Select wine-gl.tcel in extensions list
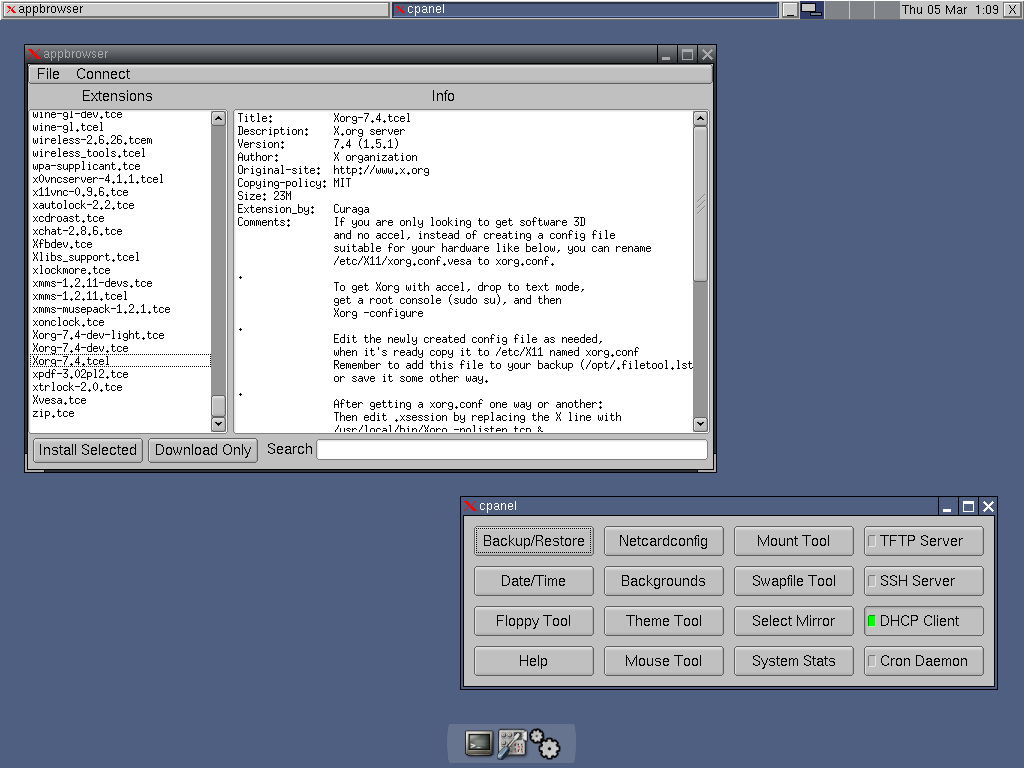1024x768 pixels. [x=121, y=127]
